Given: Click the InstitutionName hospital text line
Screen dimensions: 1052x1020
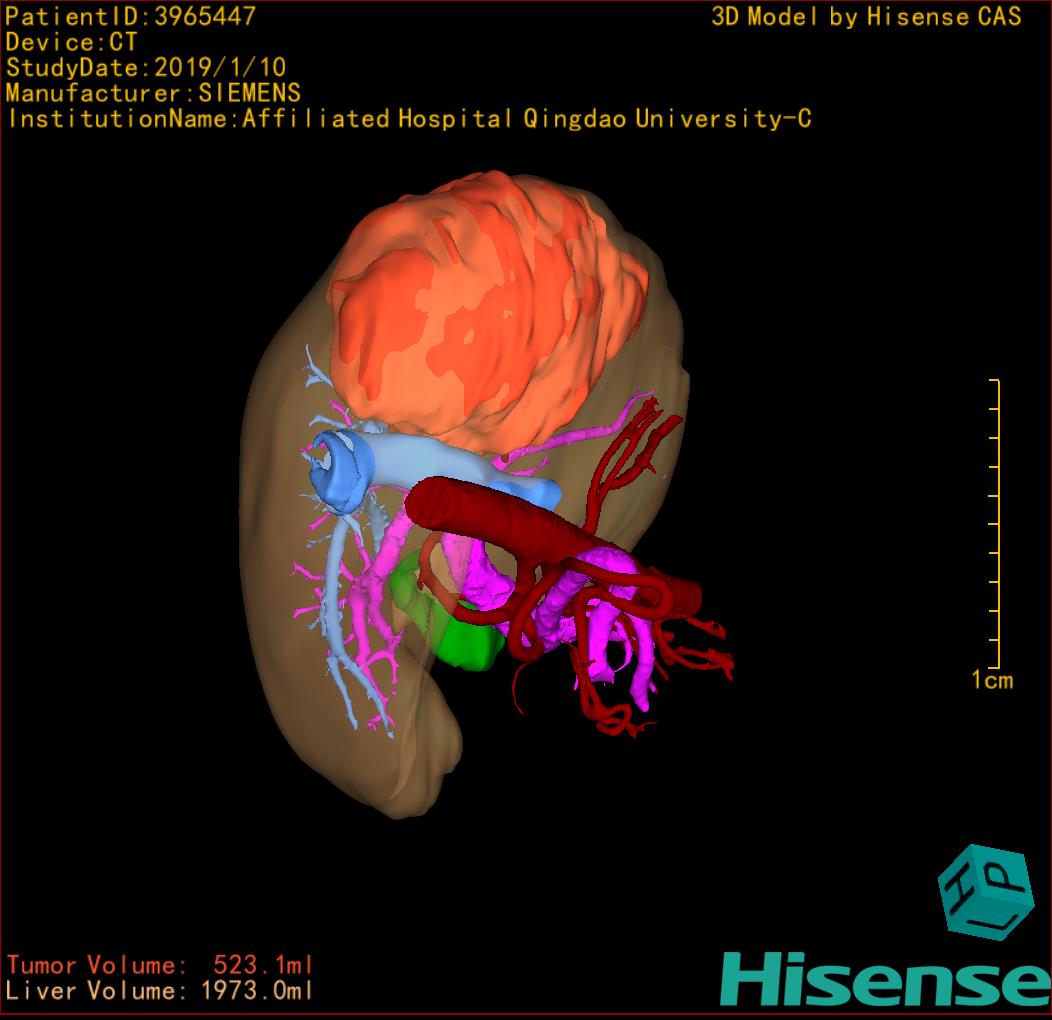Looking at the screenshot, I should pos(408,119).
